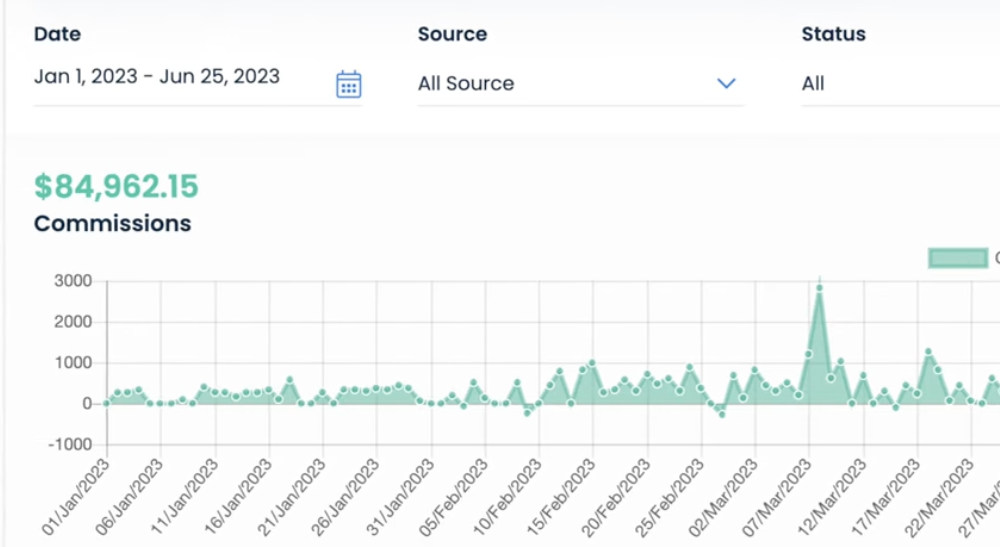Expand the All Source dropdown chevron

point(726,84)
